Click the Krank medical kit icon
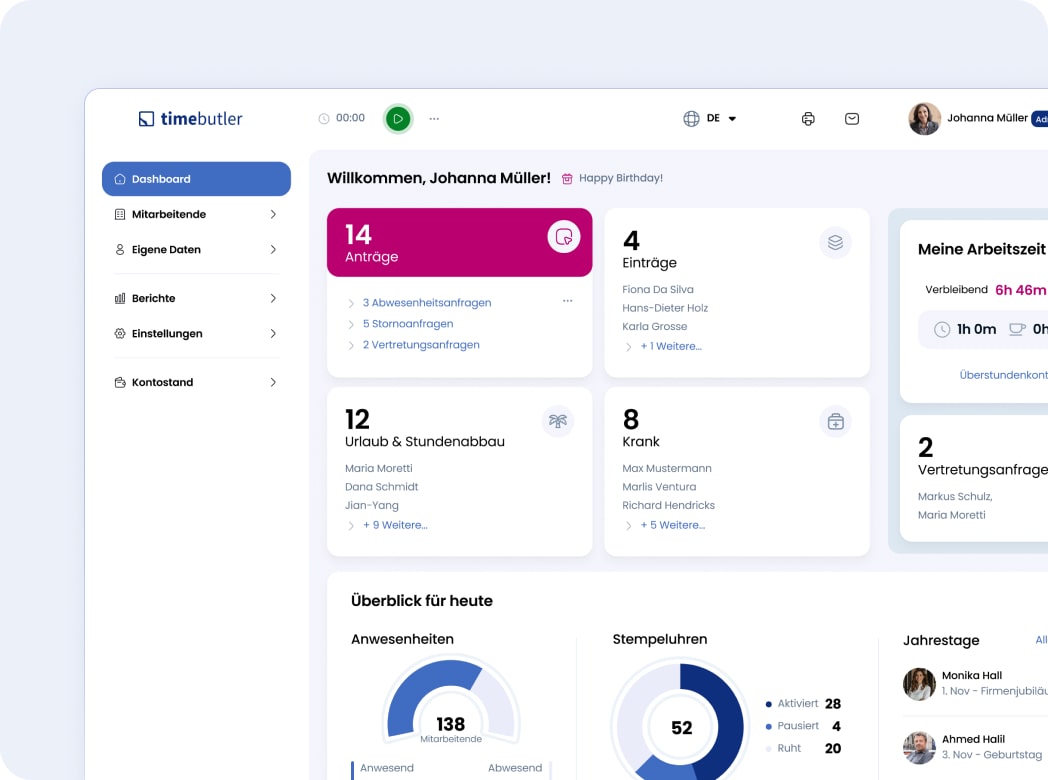The height and width of the screenshot is (780, 1048). coord(835,422)
